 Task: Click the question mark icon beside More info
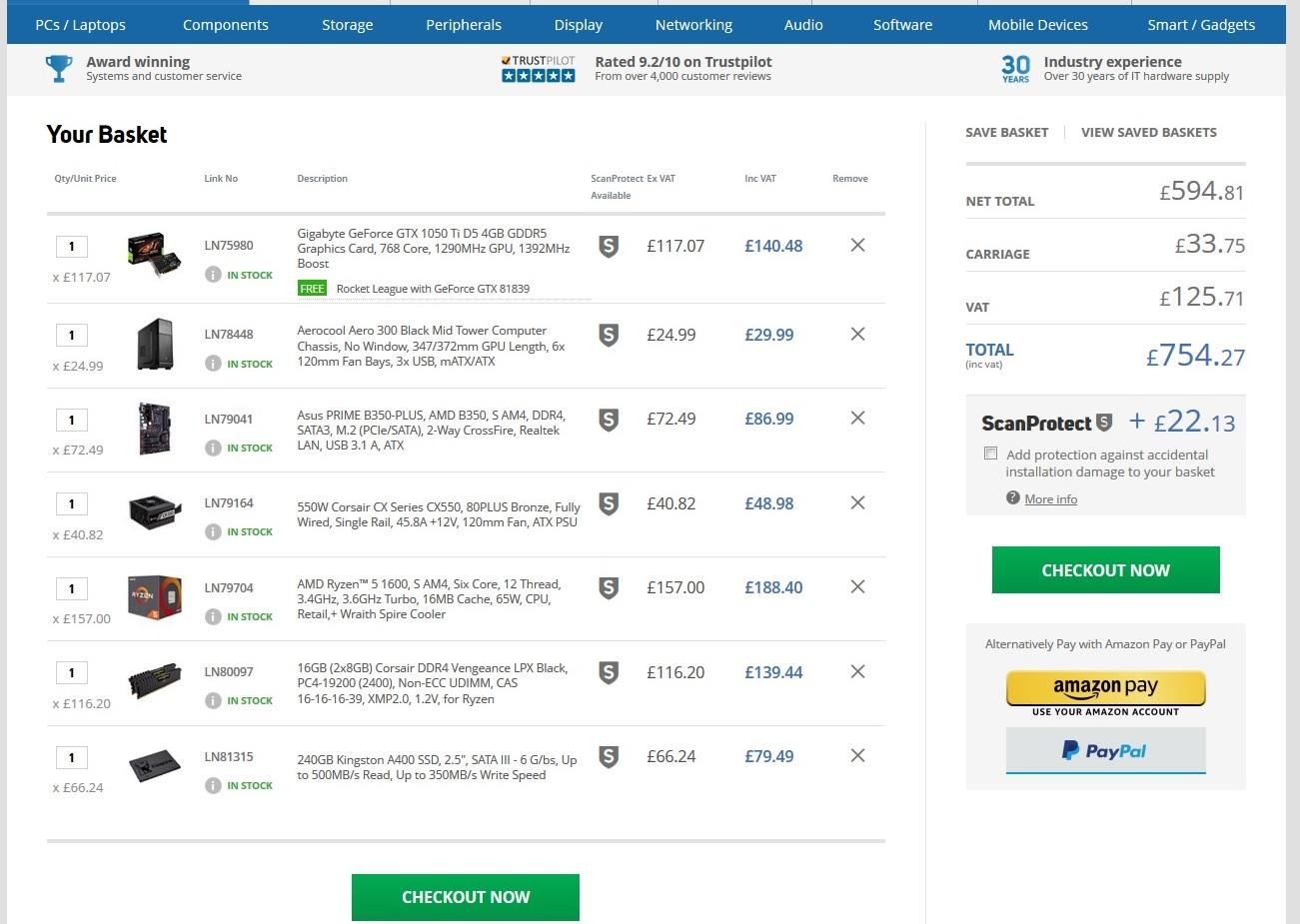[1013, 498]
